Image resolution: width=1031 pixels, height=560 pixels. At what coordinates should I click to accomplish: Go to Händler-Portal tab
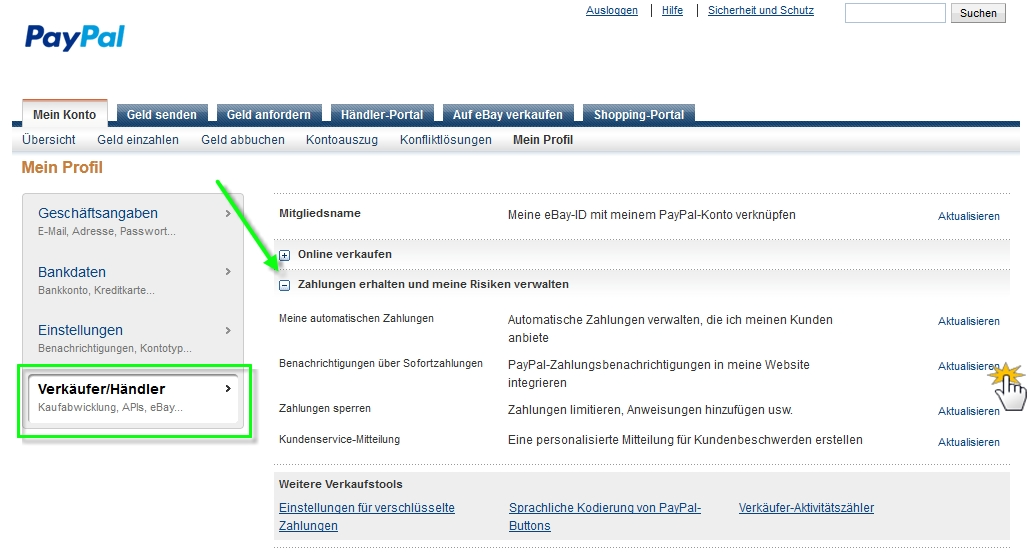pyautogui.click(x=382, y=114)
